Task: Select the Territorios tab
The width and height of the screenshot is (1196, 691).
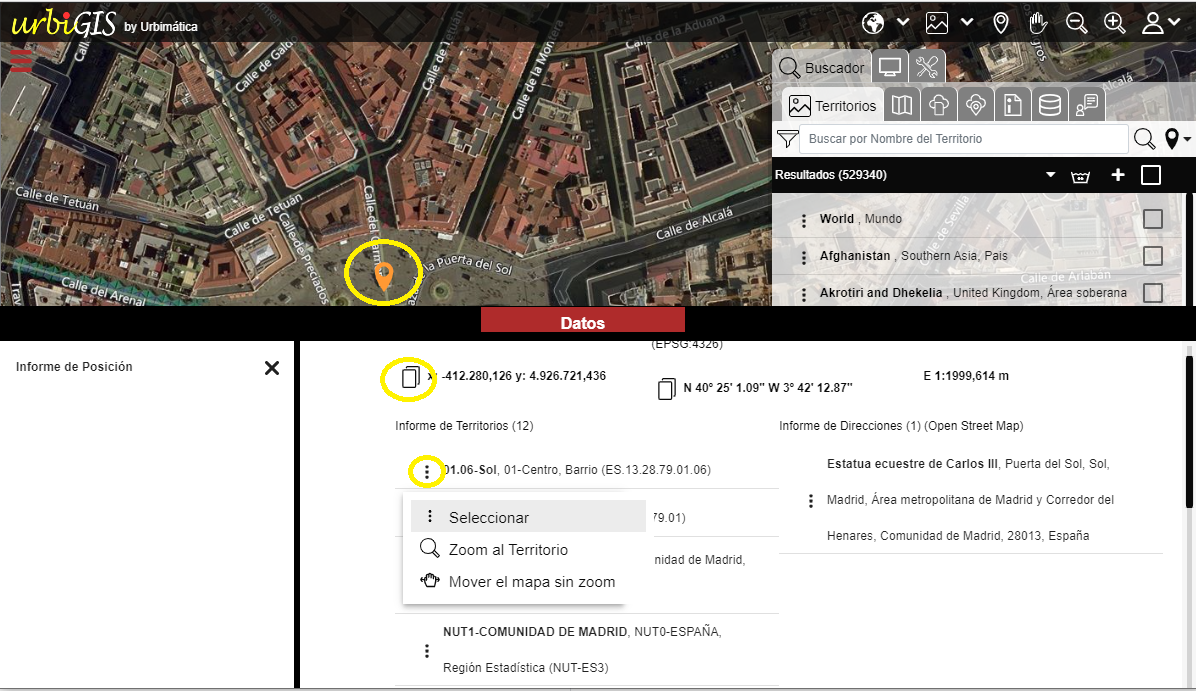Action: (x=832, y=105)
